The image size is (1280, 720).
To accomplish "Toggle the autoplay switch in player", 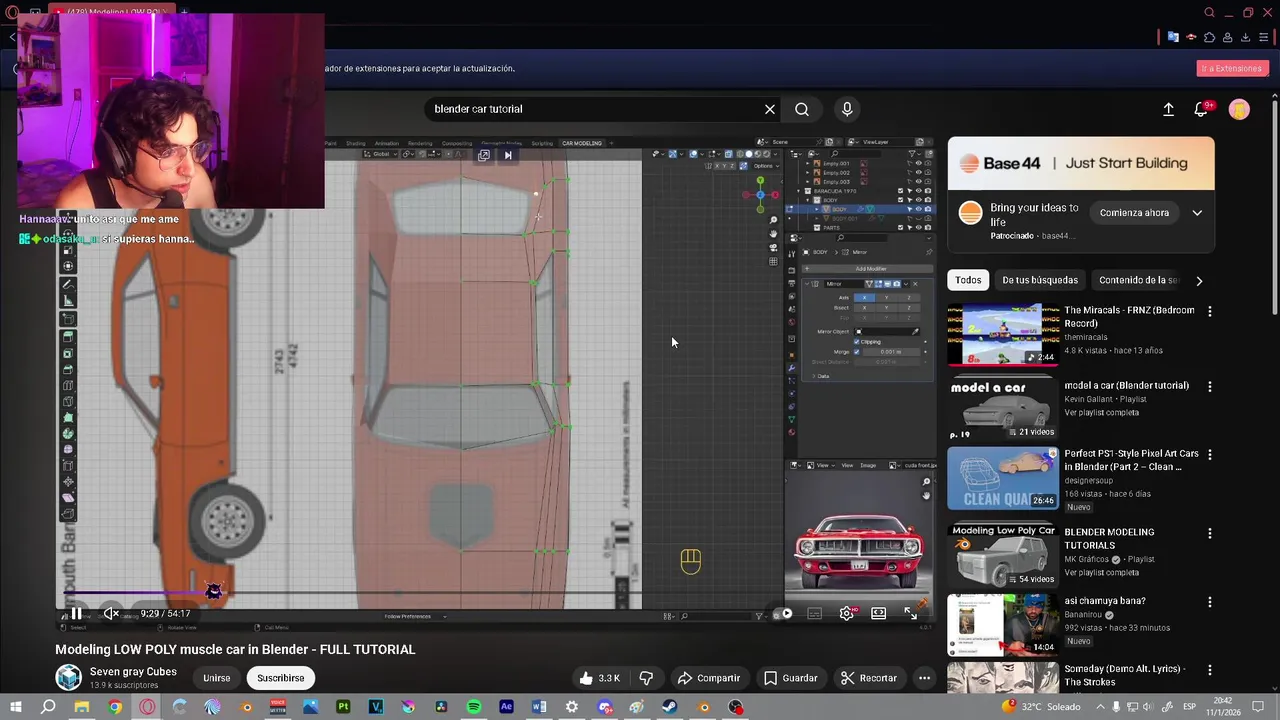I will (x=783, y=613).
